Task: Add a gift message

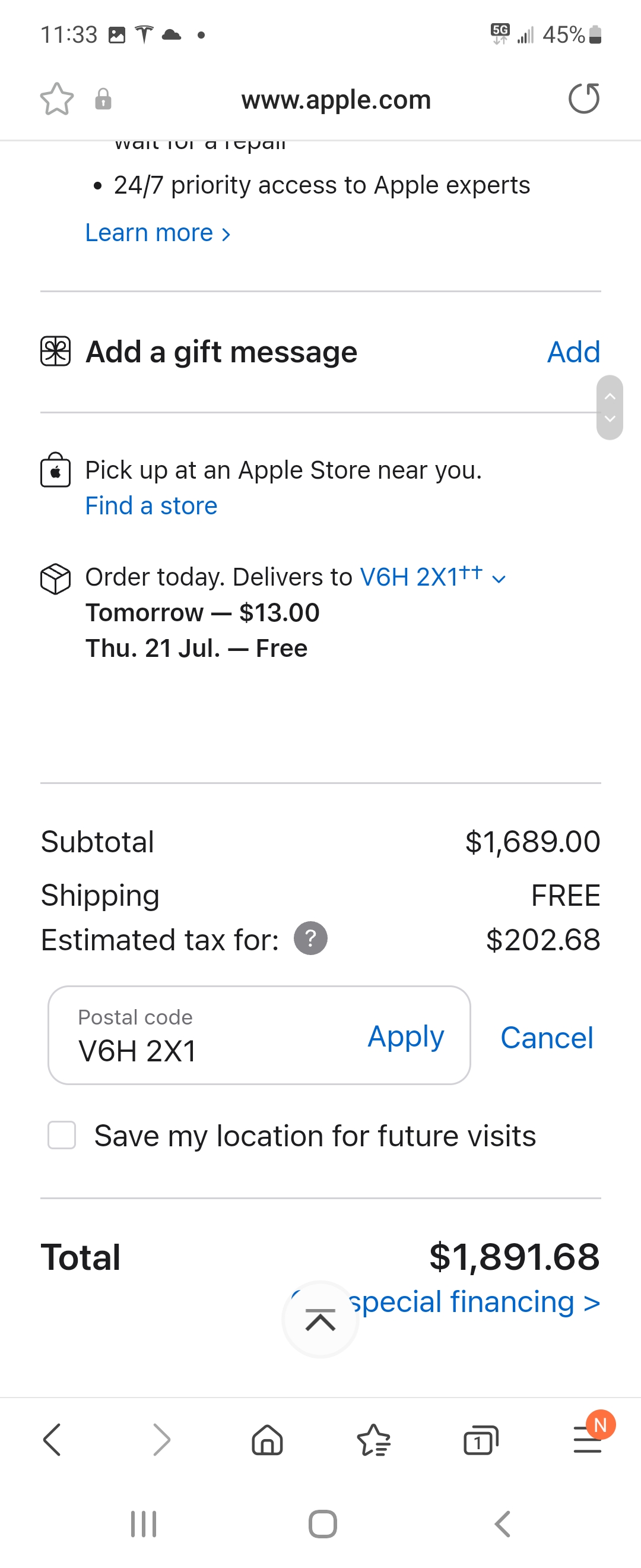Action: pos(573,352)
